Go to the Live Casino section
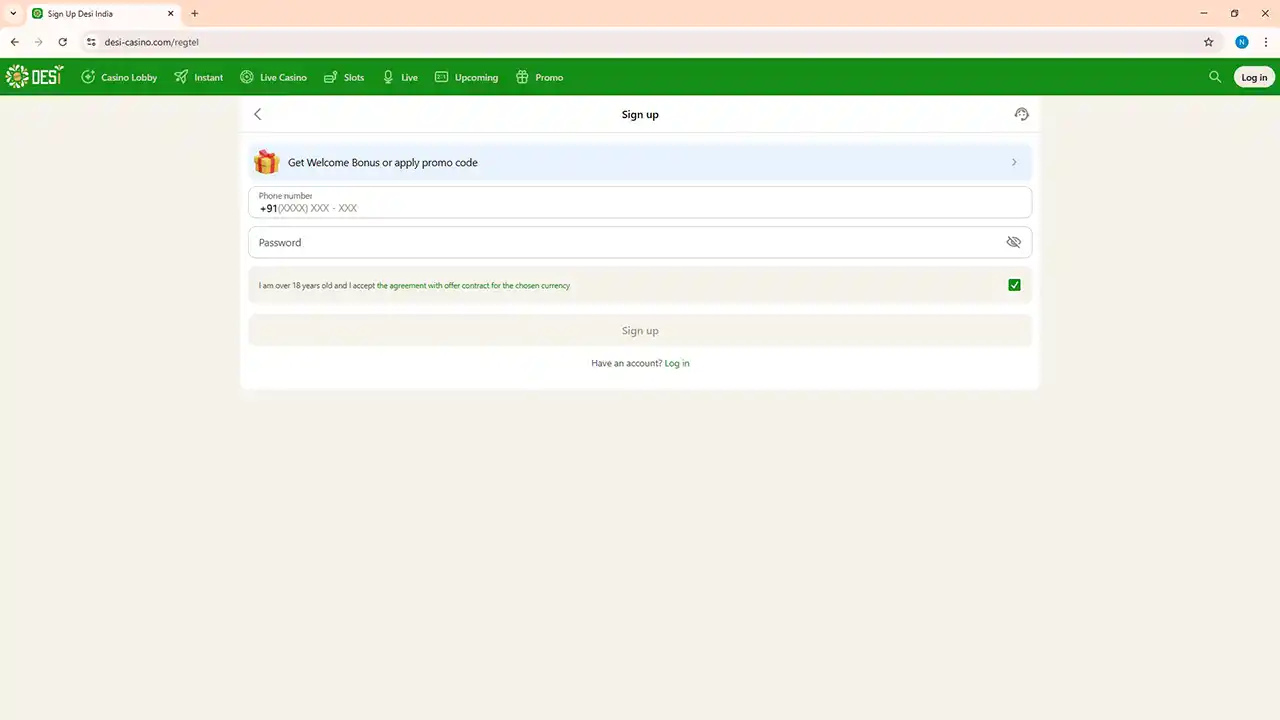The width and height of the screenshot is (1280, 720). pos(273,77)
